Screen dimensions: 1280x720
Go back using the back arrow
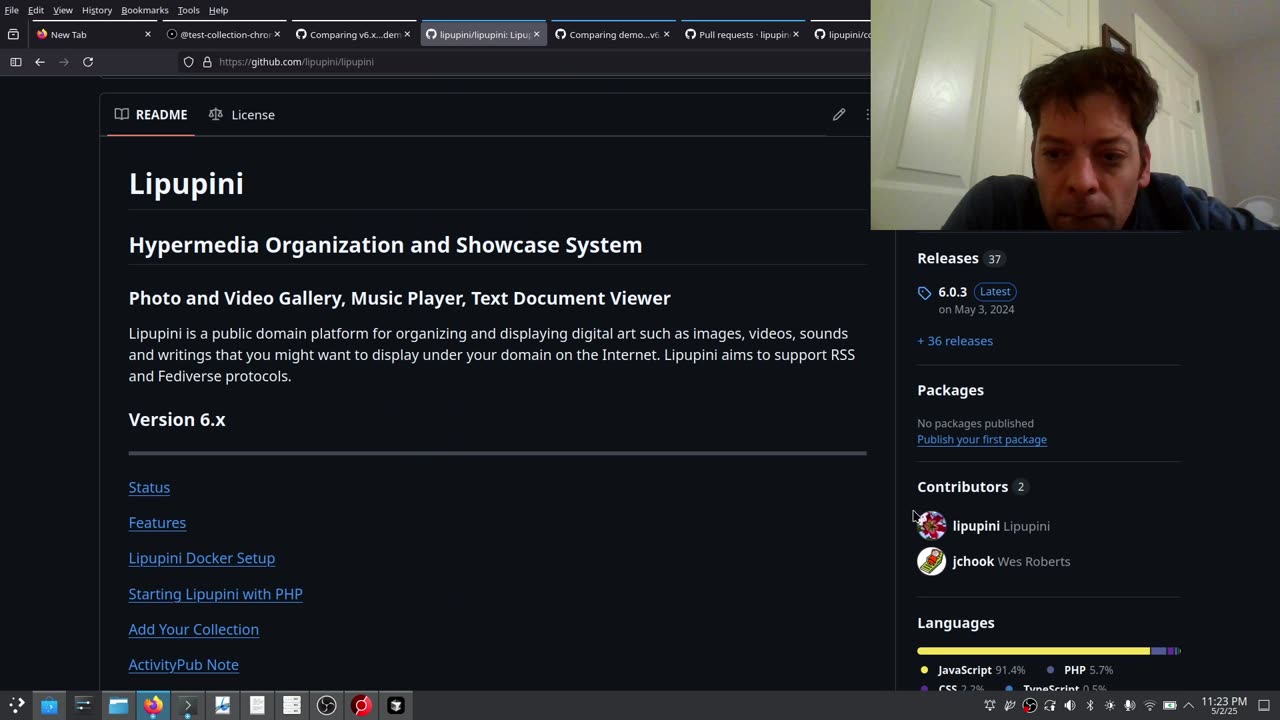tap(40, 62)
